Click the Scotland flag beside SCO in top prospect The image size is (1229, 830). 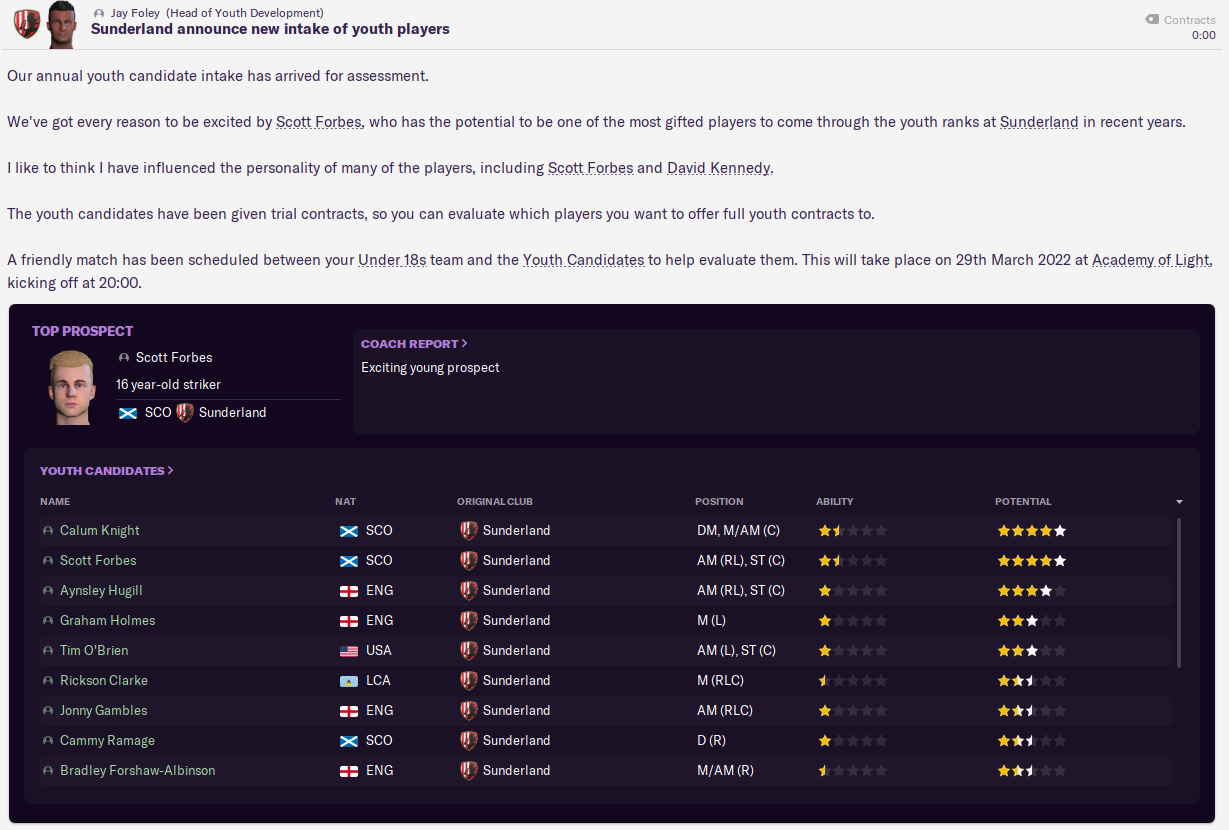coord(128,413)
